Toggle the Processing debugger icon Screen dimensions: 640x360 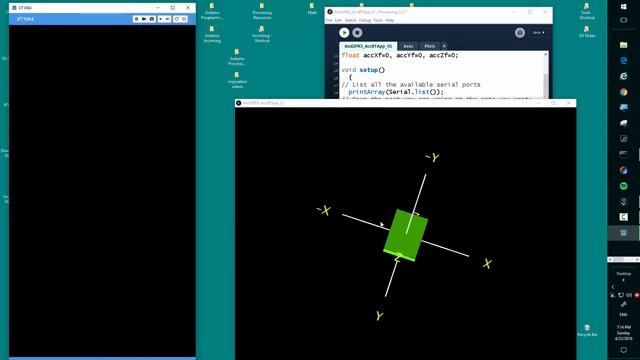(x=520, y=33)
